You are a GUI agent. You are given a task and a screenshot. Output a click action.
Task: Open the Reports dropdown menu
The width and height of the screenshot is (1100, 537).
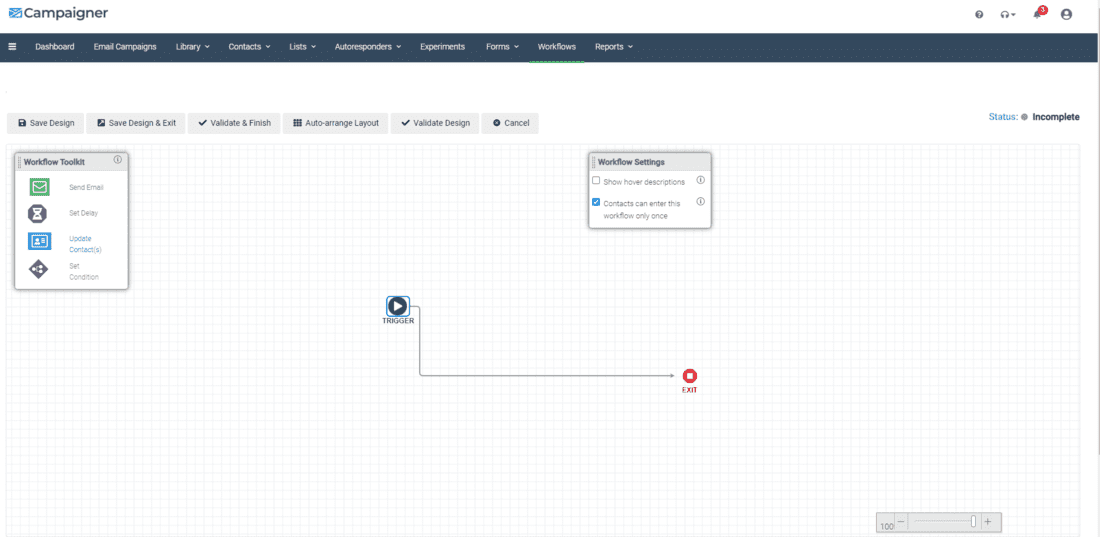(613, 47)
